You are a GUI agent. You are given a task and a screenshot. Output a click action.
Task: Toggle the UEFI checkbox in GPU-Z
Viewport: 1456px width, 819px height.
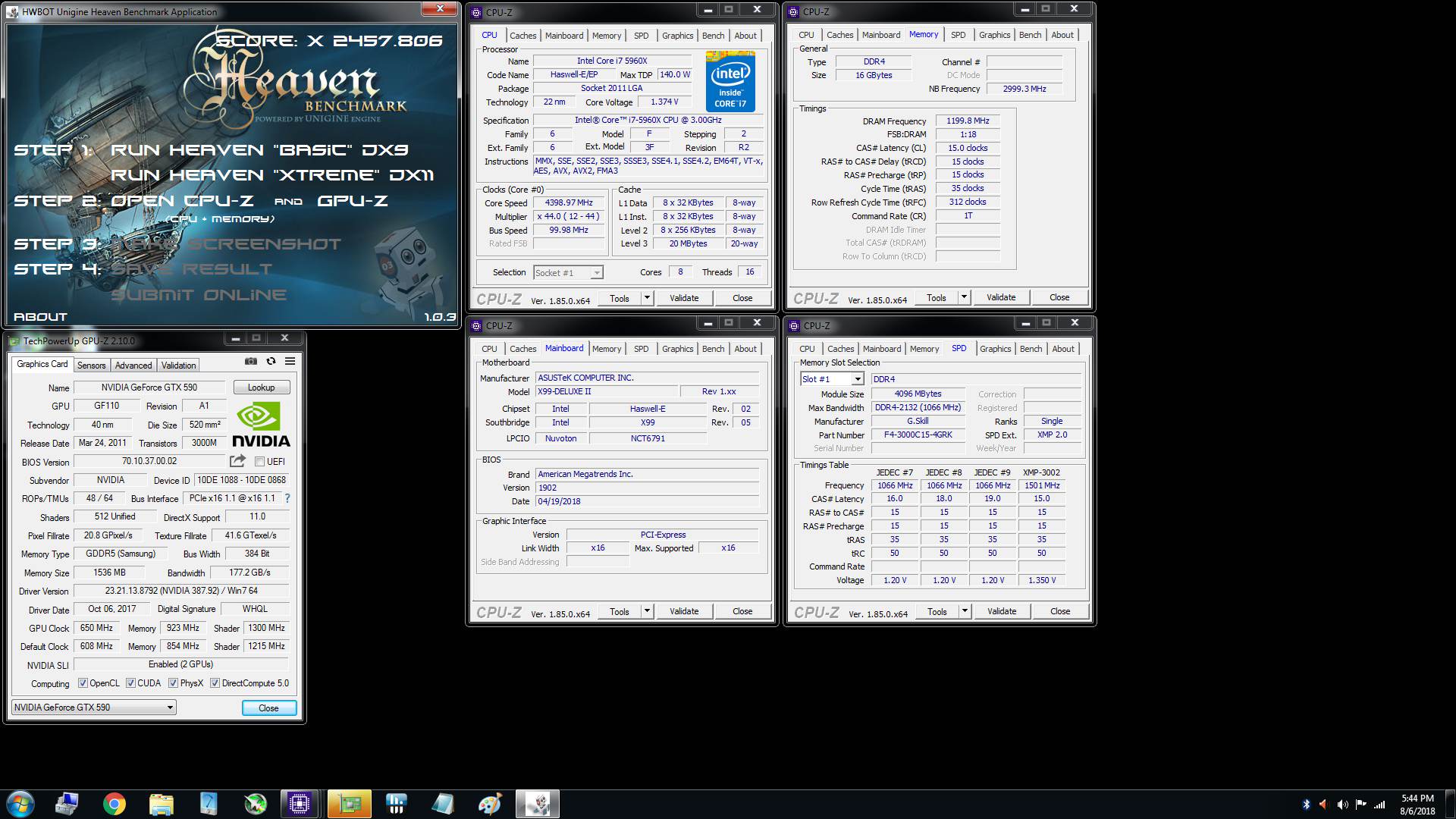260,461
